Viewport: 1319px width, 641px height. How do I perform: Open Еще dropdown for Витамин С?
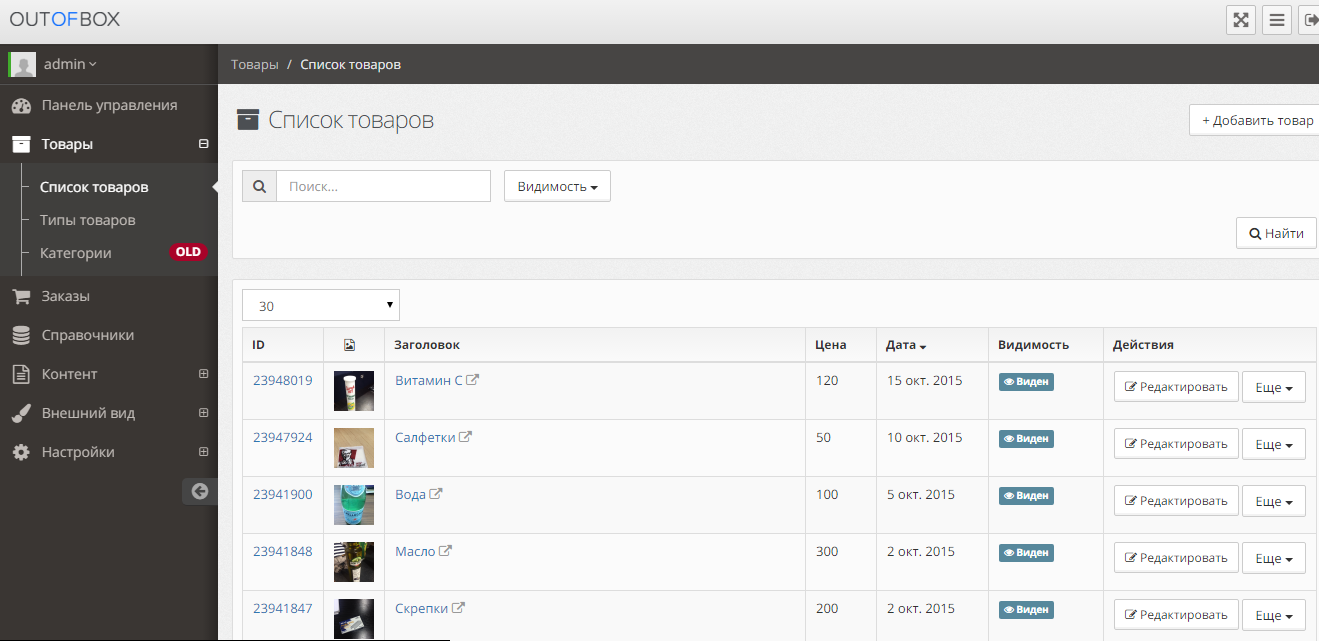1273,387
